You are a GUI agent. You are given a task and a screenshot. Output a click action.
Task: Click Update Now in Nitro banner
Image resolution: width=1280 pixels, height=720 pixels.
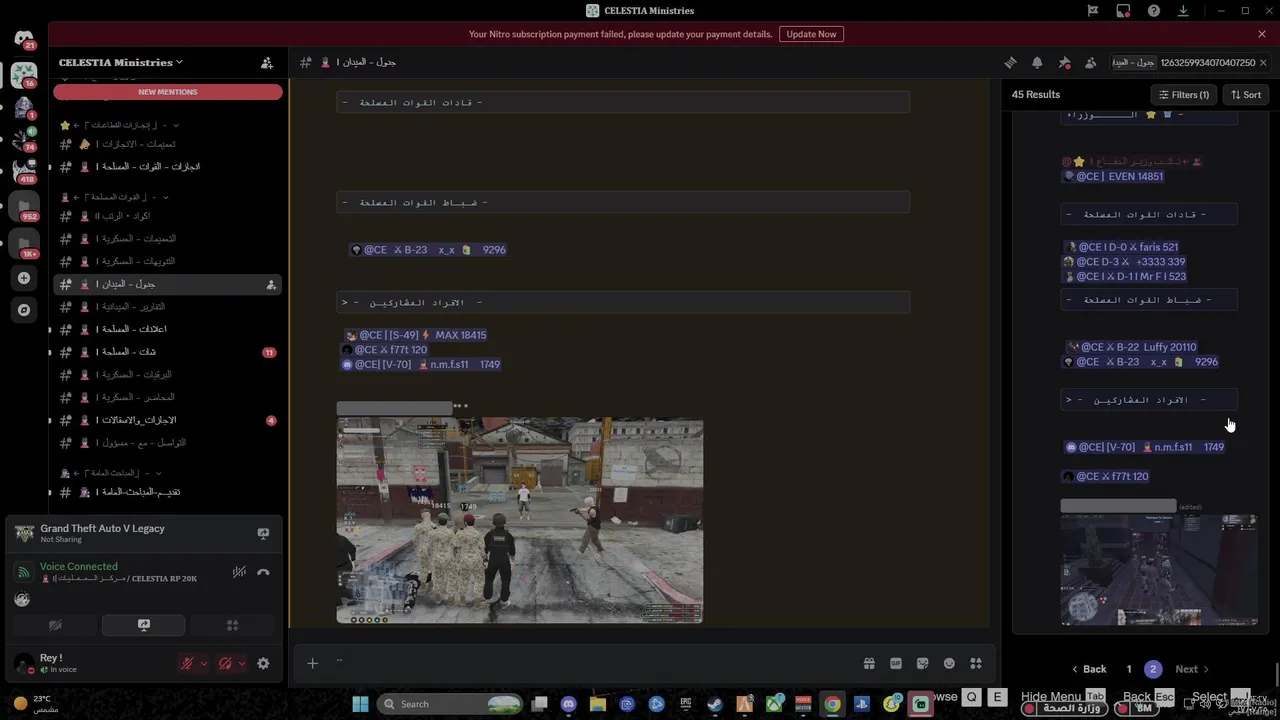(811, 34)
